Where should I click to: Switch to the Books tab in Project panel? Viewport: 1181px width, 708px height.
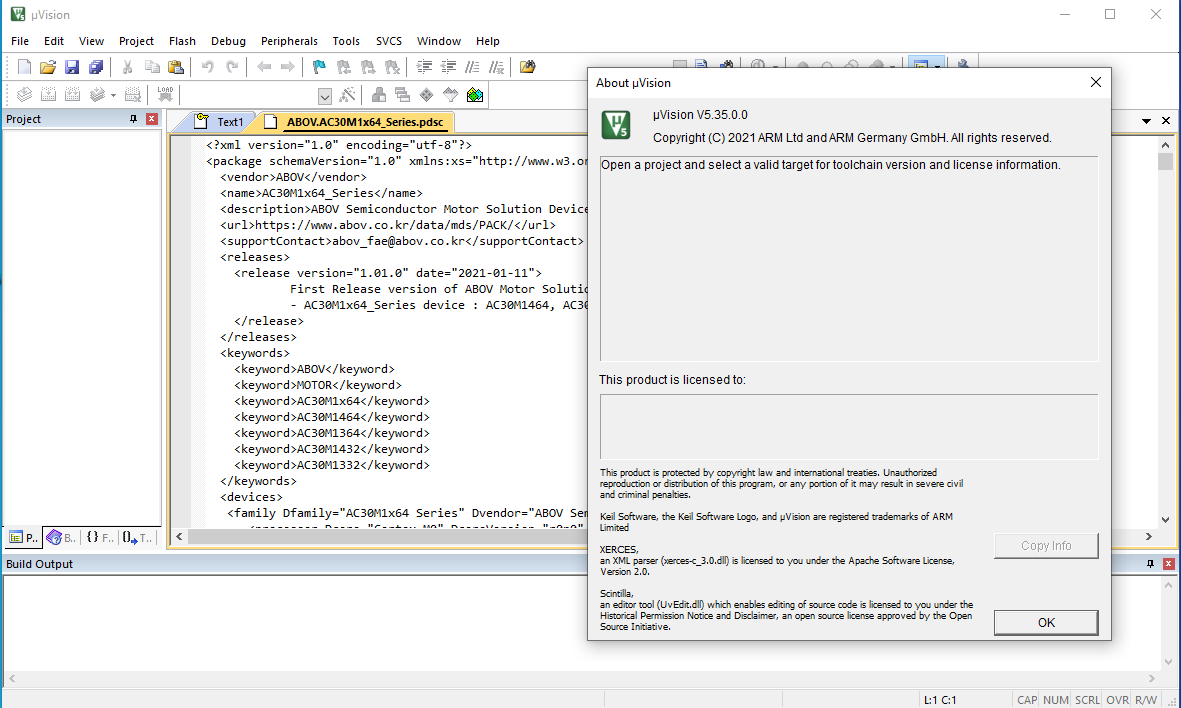(x=61, y=537)
